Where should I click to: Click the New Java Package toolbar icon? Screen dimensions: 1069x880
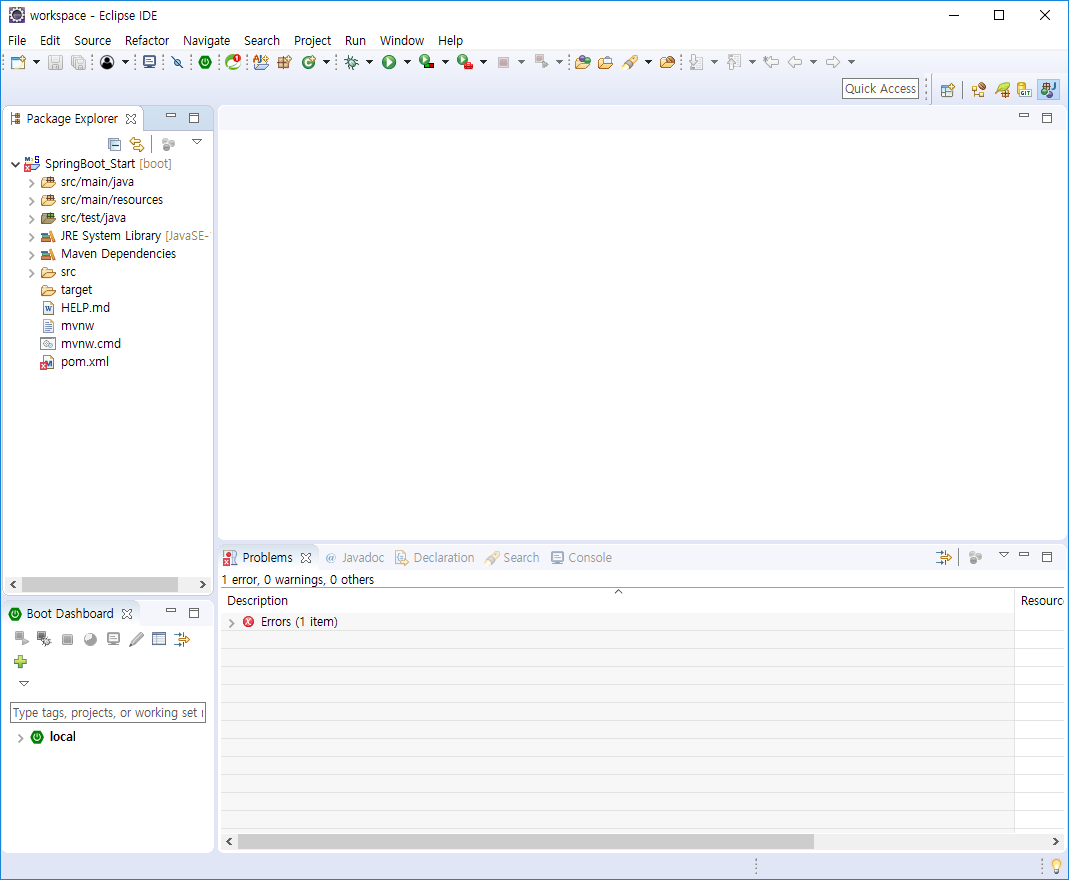point(284,62)
